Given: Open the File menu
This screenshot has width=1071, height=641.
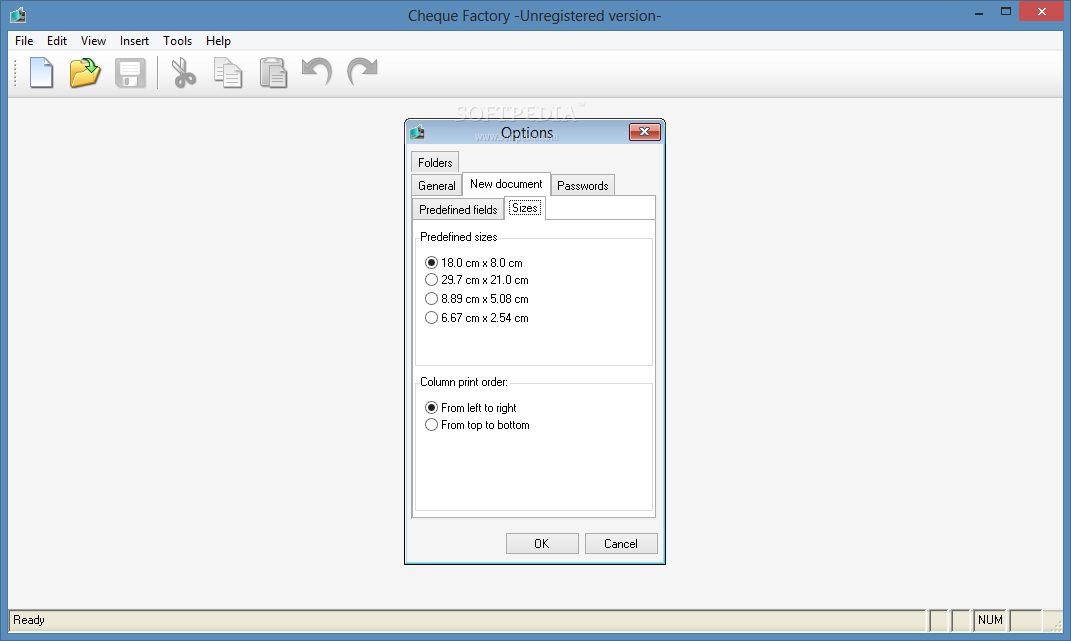Looking at the screenshot, I should pyautogui.click(x=24, y=41).
